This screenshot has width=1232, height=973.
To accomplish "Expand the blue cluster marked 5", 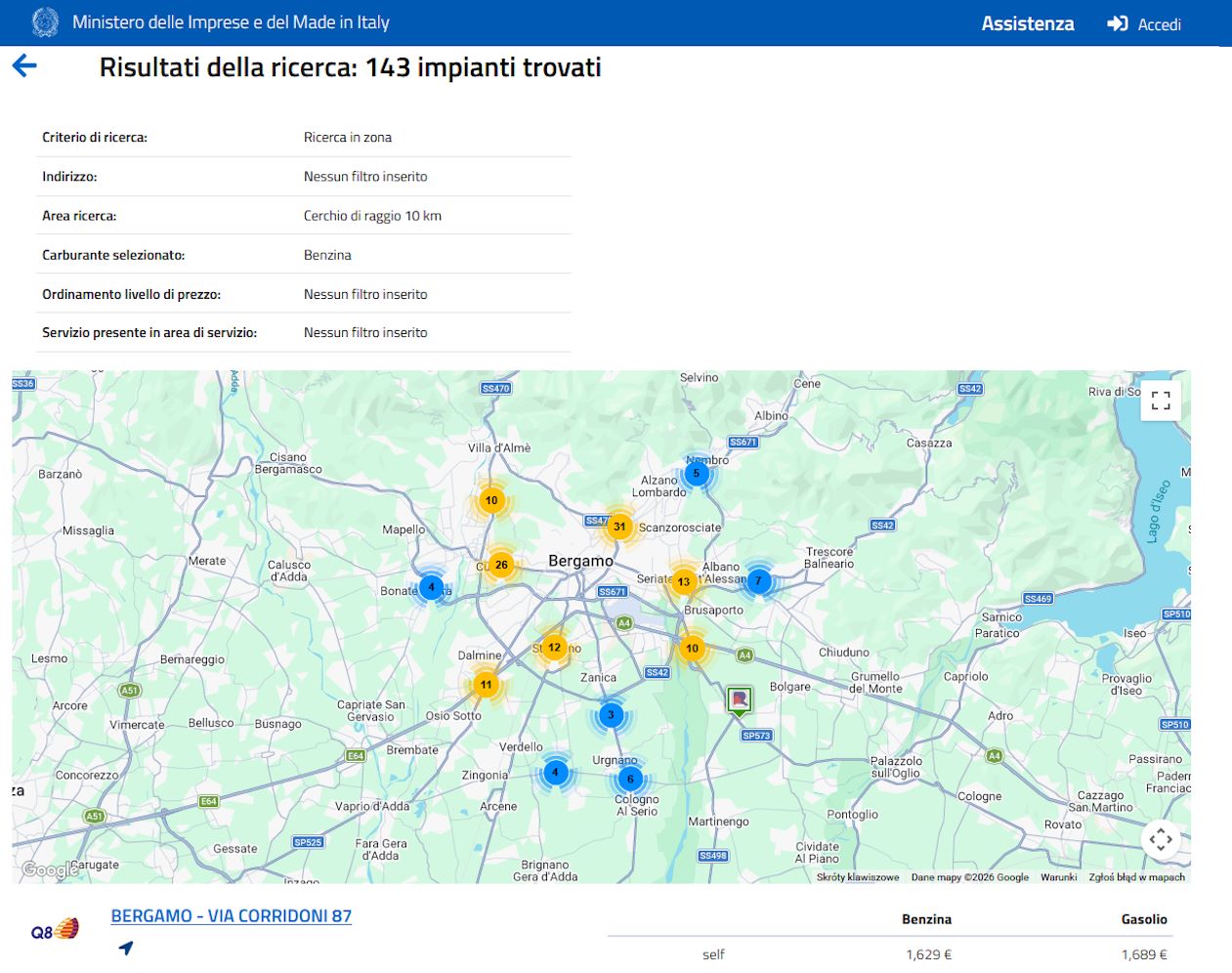I will [x=697, y=474].
